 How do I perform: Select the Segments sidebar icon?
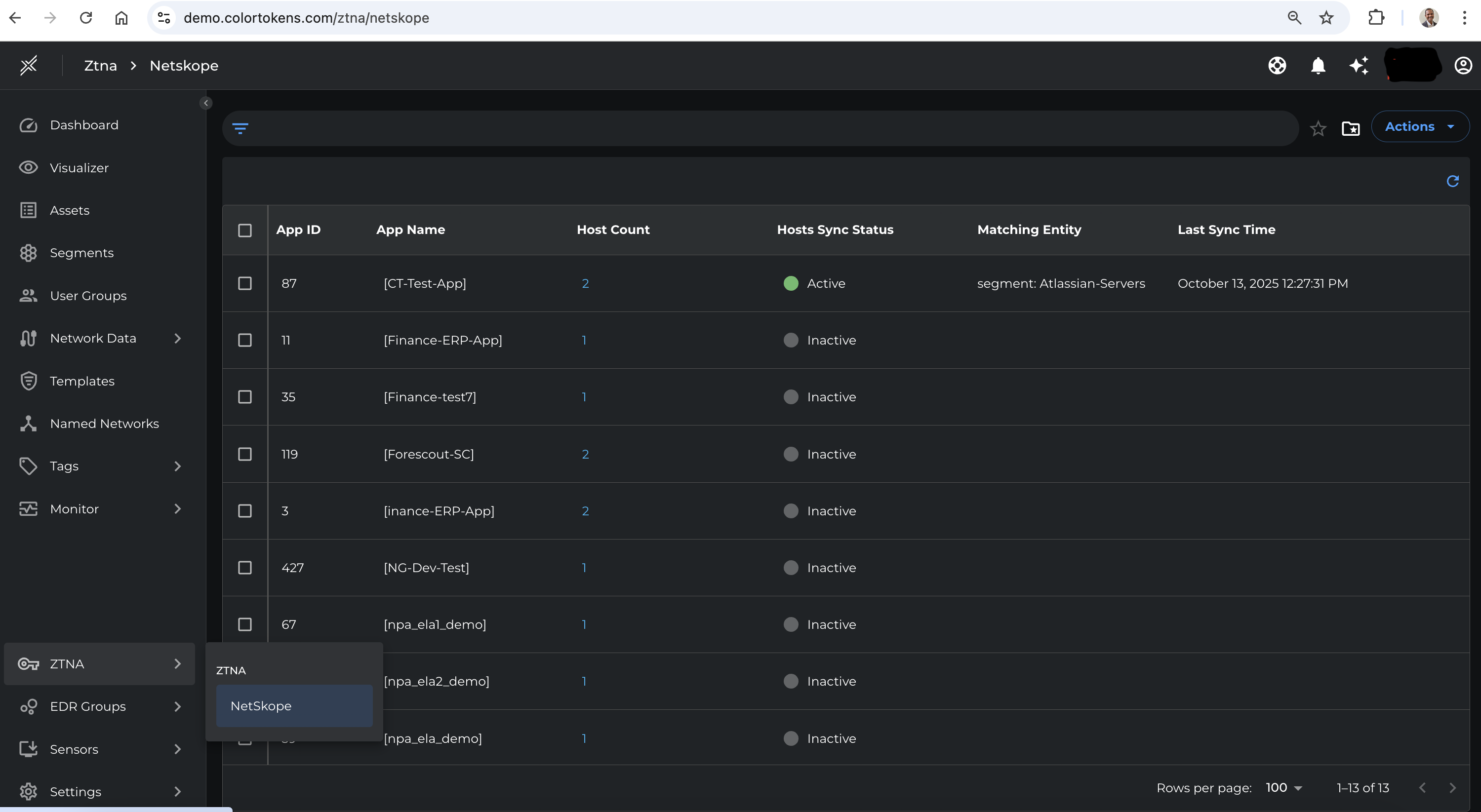coord(29,253)
